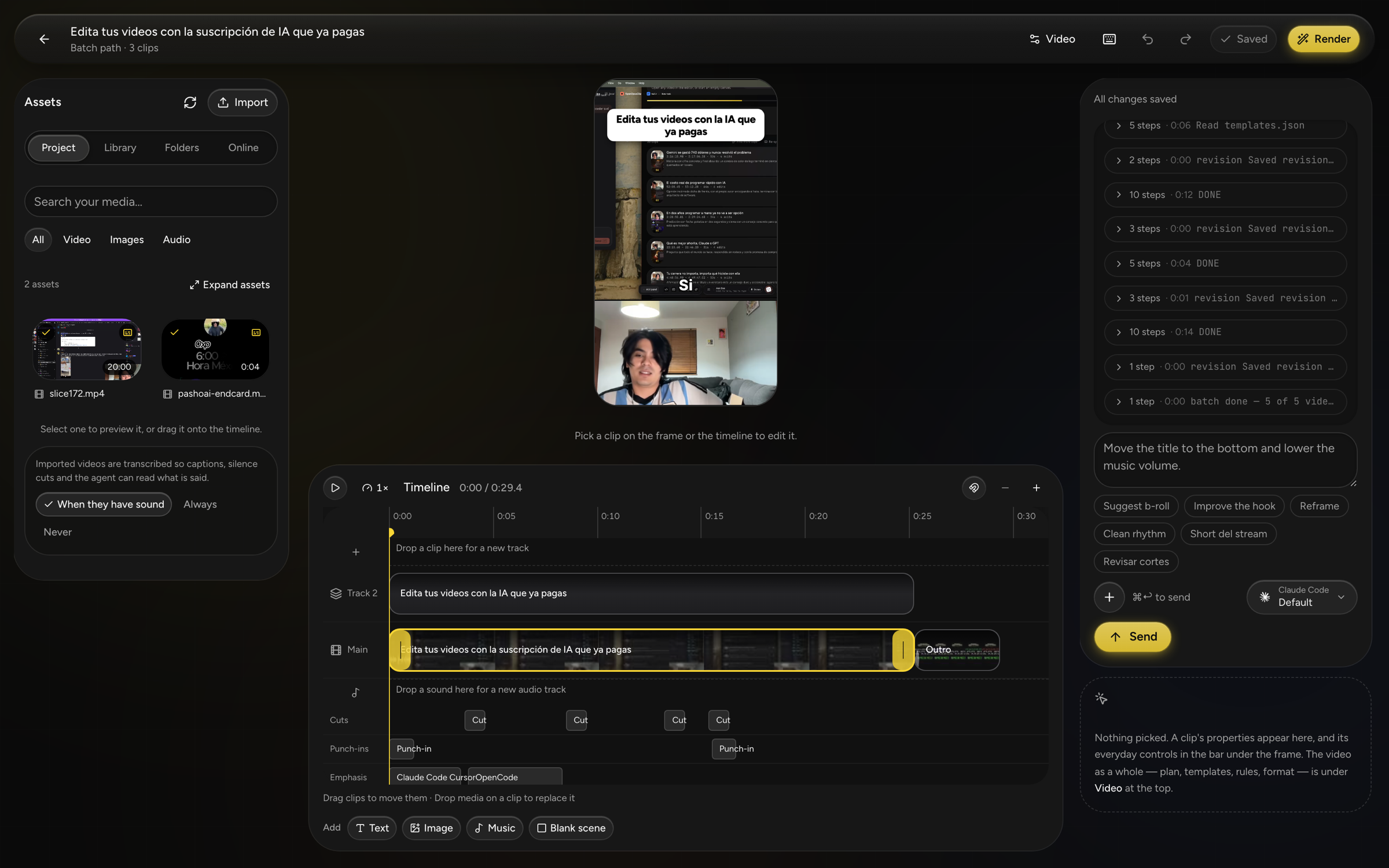Switch to the Project assets tab

[x=58, y=148]
